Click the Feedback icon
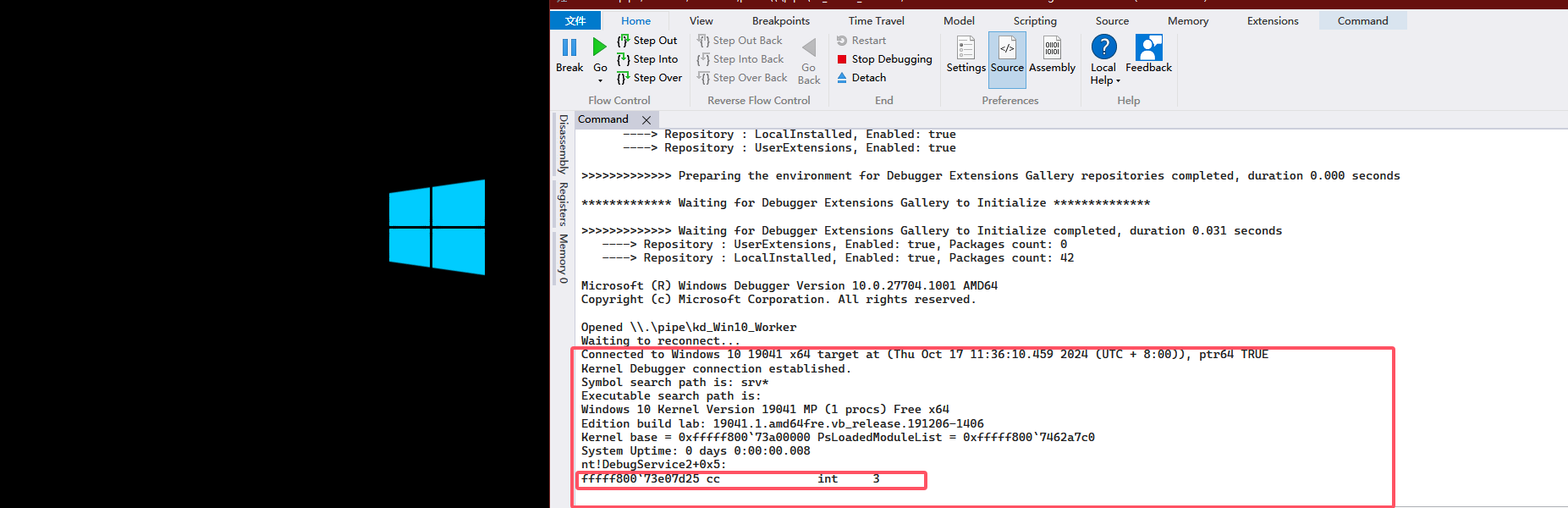 pos(1148,47)
